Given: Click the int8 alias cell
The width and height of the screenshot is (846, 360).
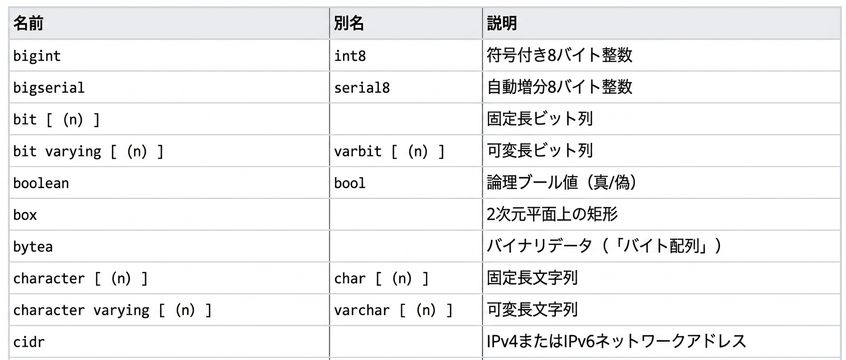Looking at the screenshot, I should coord(406,55).
